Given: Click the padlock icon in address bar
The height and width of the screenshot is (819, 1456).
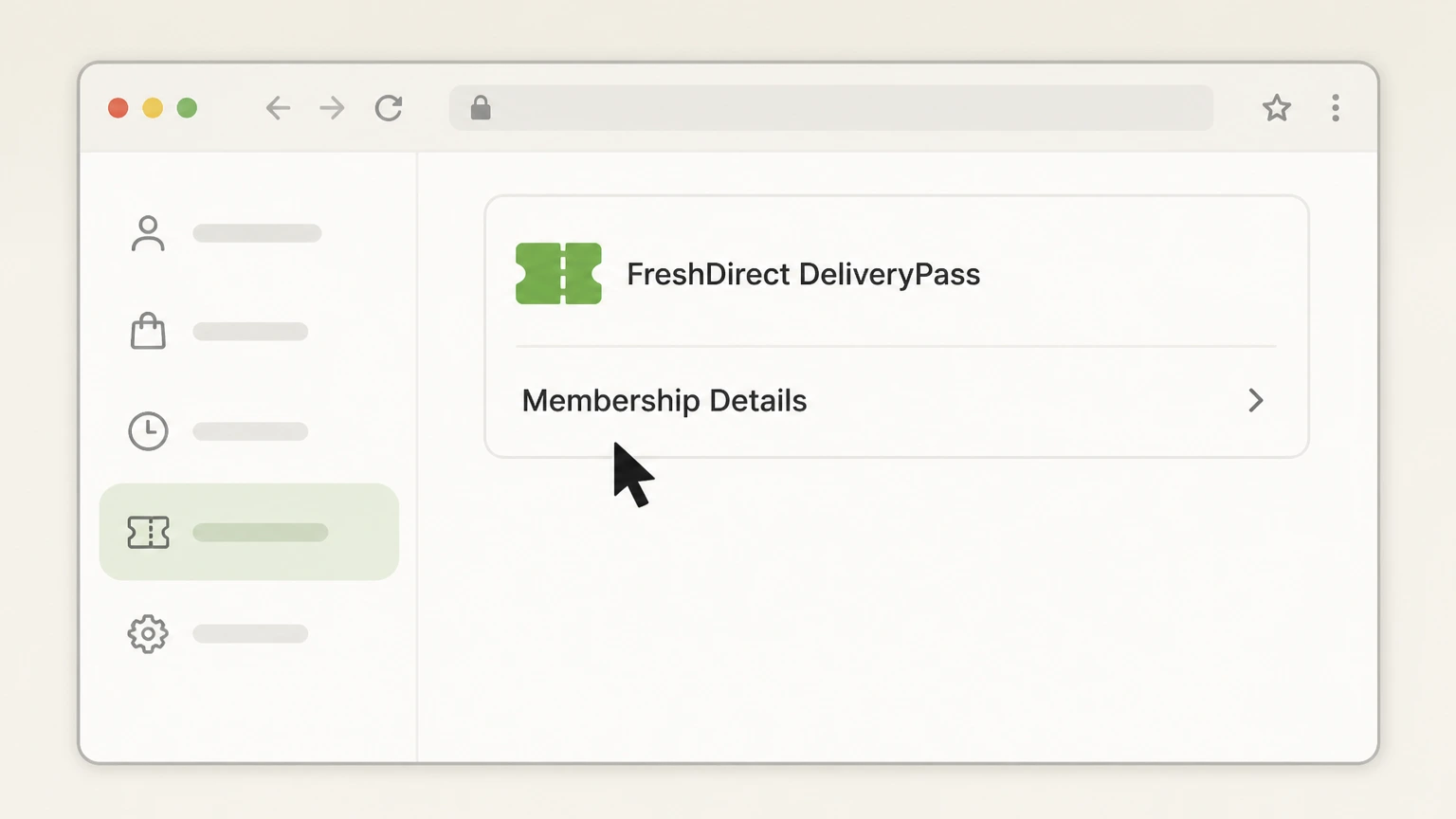Looking at the screenshot, I should coord(481,108).
